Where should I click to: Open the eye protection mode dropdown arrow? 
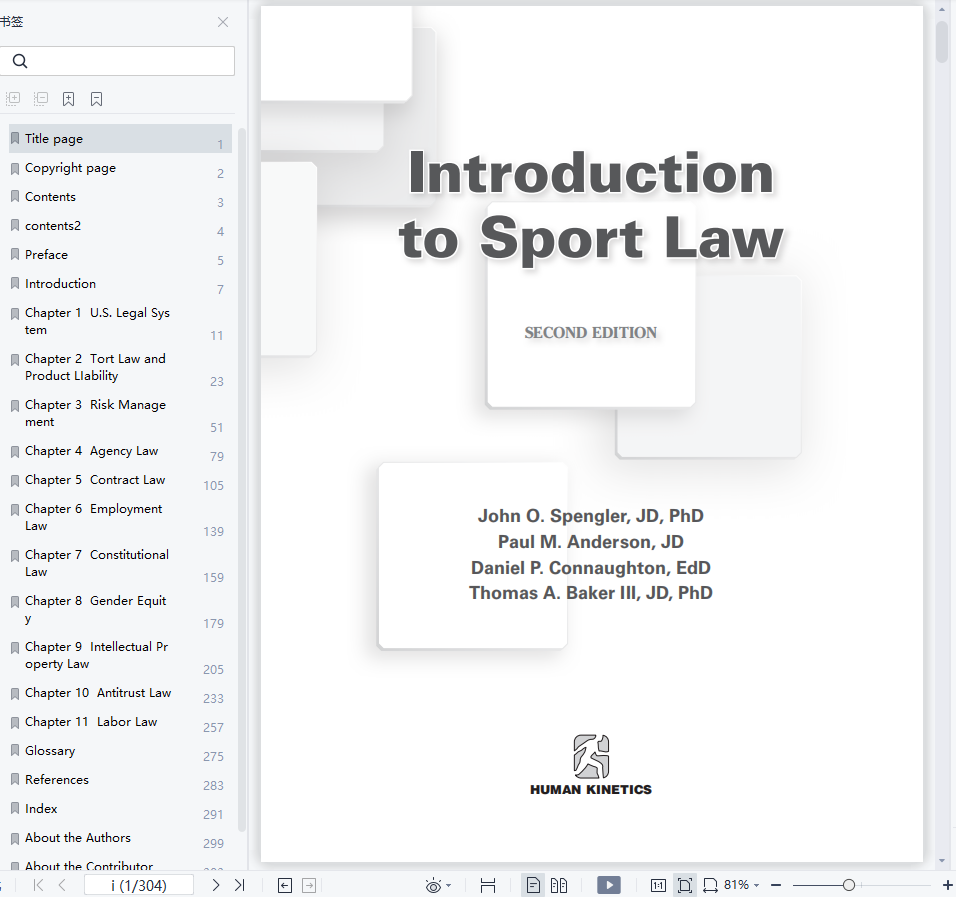coord(449,885)
